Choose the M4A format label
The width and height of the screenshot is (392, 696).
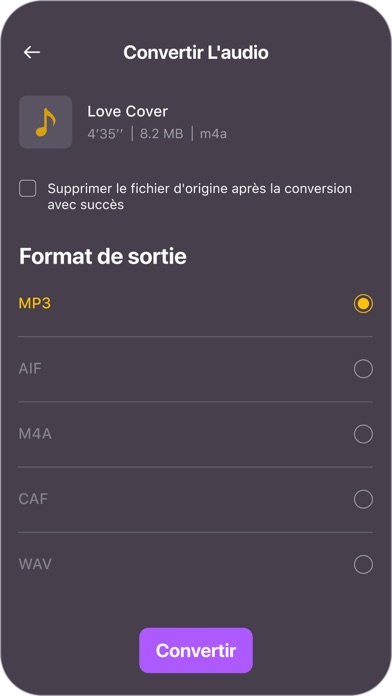[x=35, y=434]
